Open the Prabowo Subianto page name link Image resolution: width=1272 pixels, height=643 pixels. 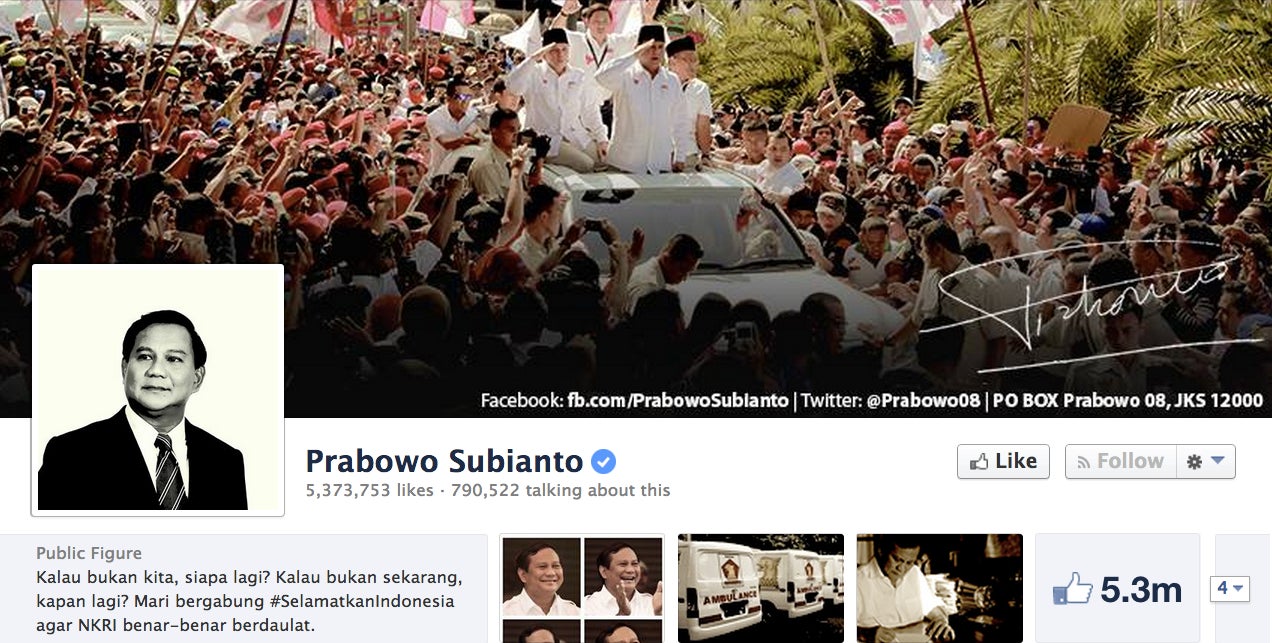tap(444, 461)
